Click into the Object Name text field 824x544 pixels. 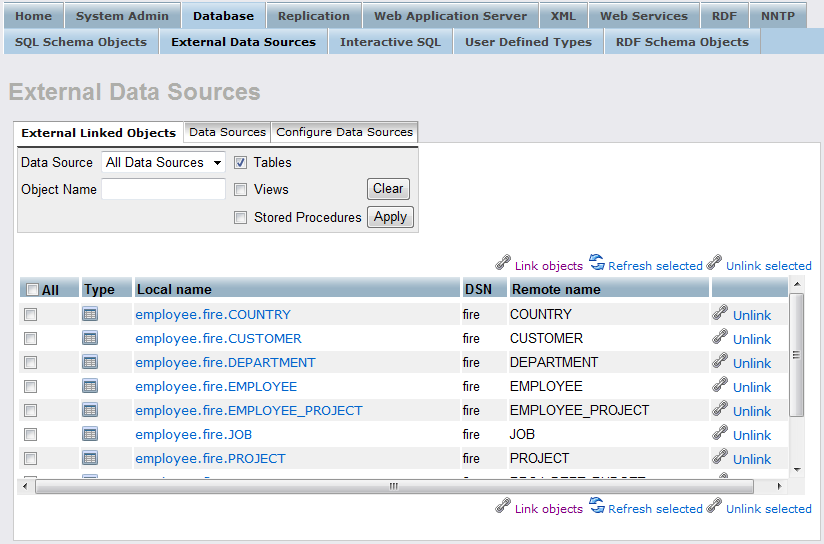(x=164, y=189)
